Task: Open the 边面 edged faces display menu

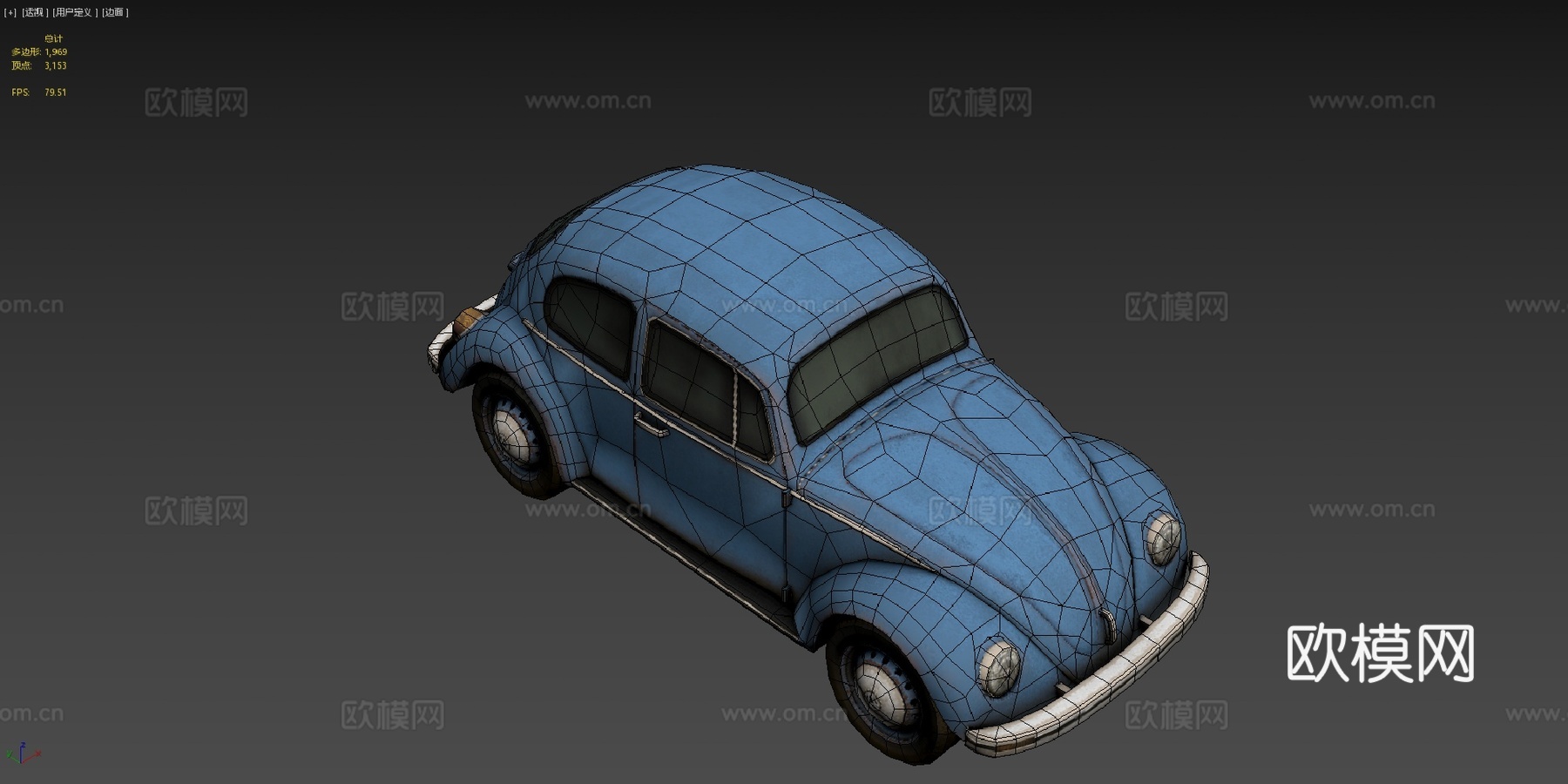Action: pyautogui.click(x=114, y=12)
